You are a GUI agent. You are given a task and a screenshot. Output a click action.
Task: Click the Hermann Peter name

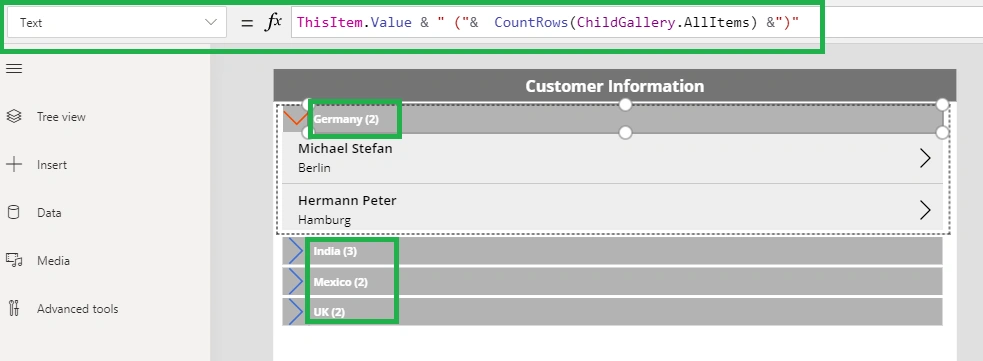tap(347, 201)
